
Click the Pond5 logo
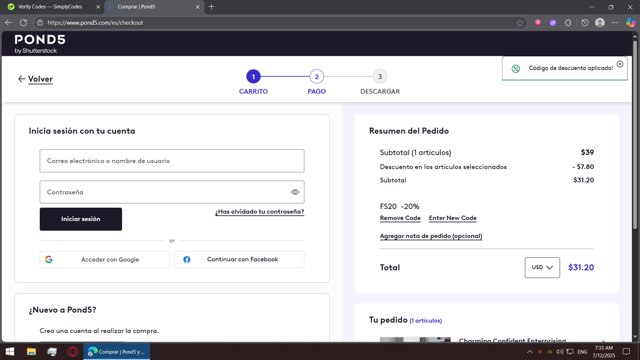(40, 44)
